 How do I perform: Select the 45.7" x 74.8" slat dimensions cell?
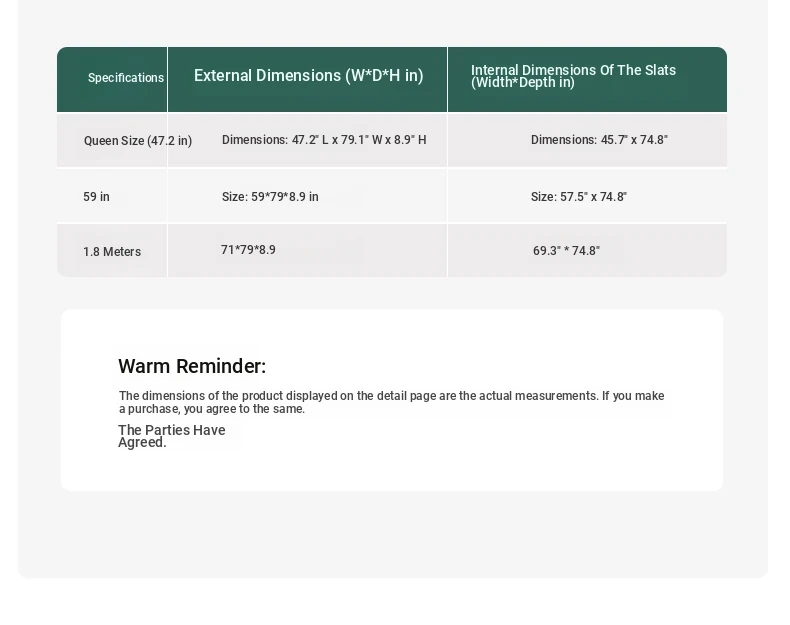(x=599, y=140)
